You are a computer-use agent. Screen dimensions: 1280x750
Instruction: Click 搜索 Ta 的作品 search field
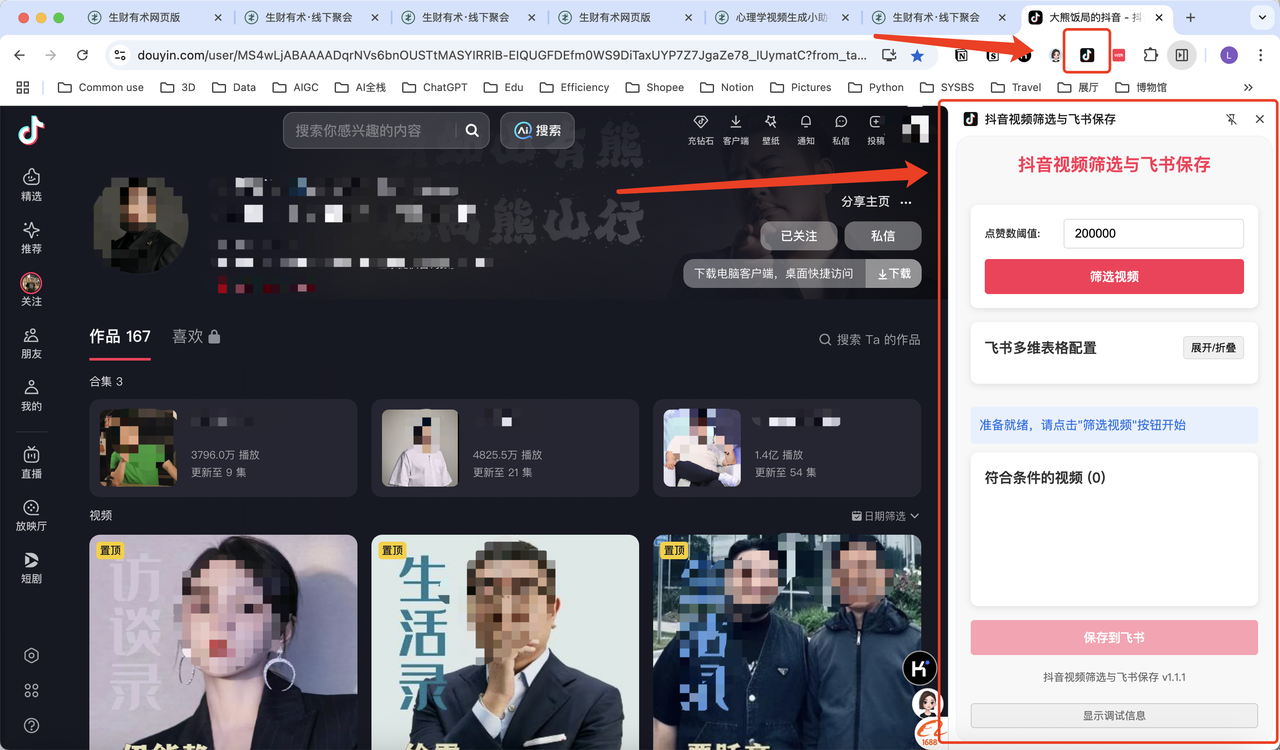click(x=870, y=339)
